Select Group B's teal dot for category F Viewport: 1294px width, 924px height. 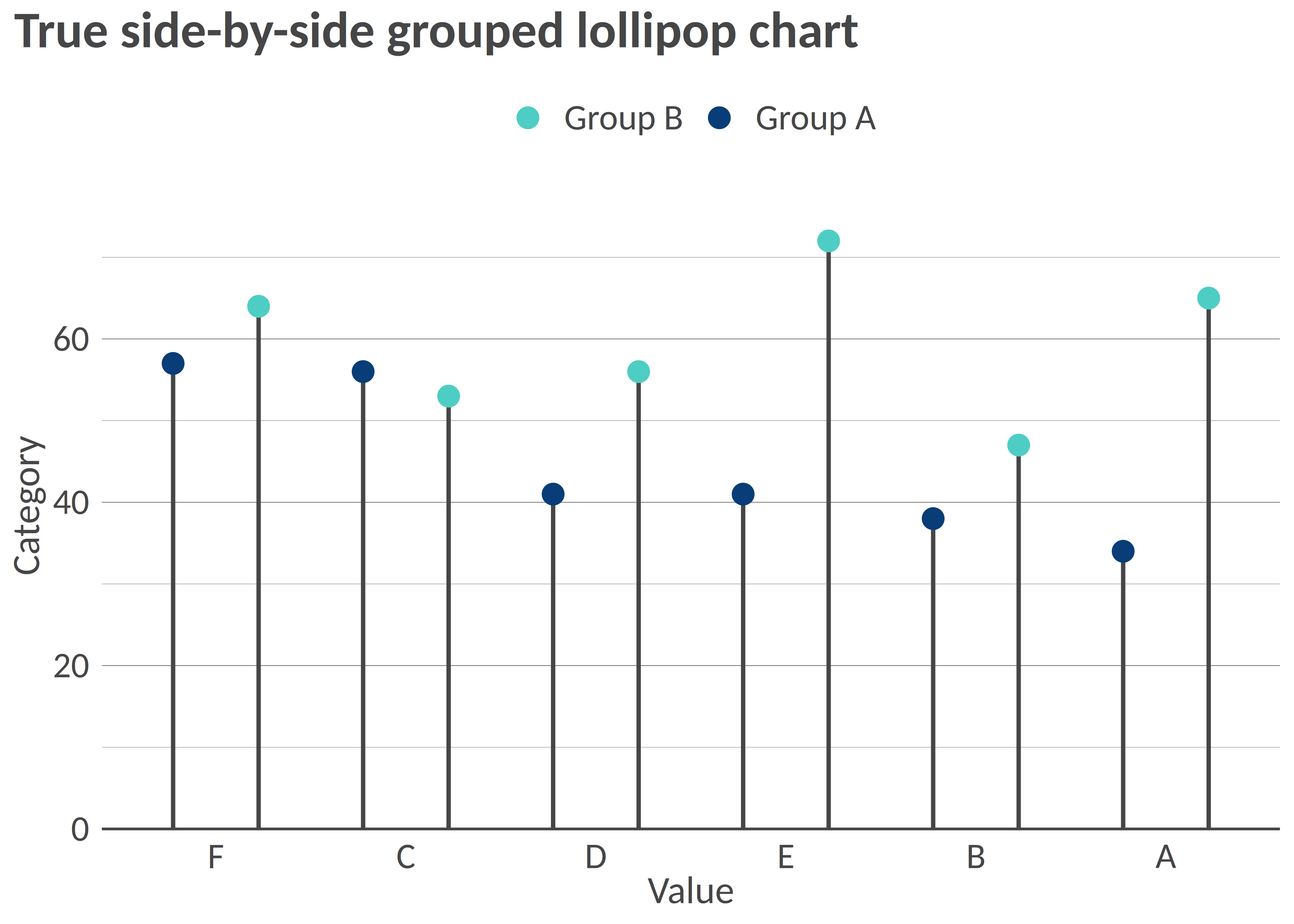coord(258,307)
